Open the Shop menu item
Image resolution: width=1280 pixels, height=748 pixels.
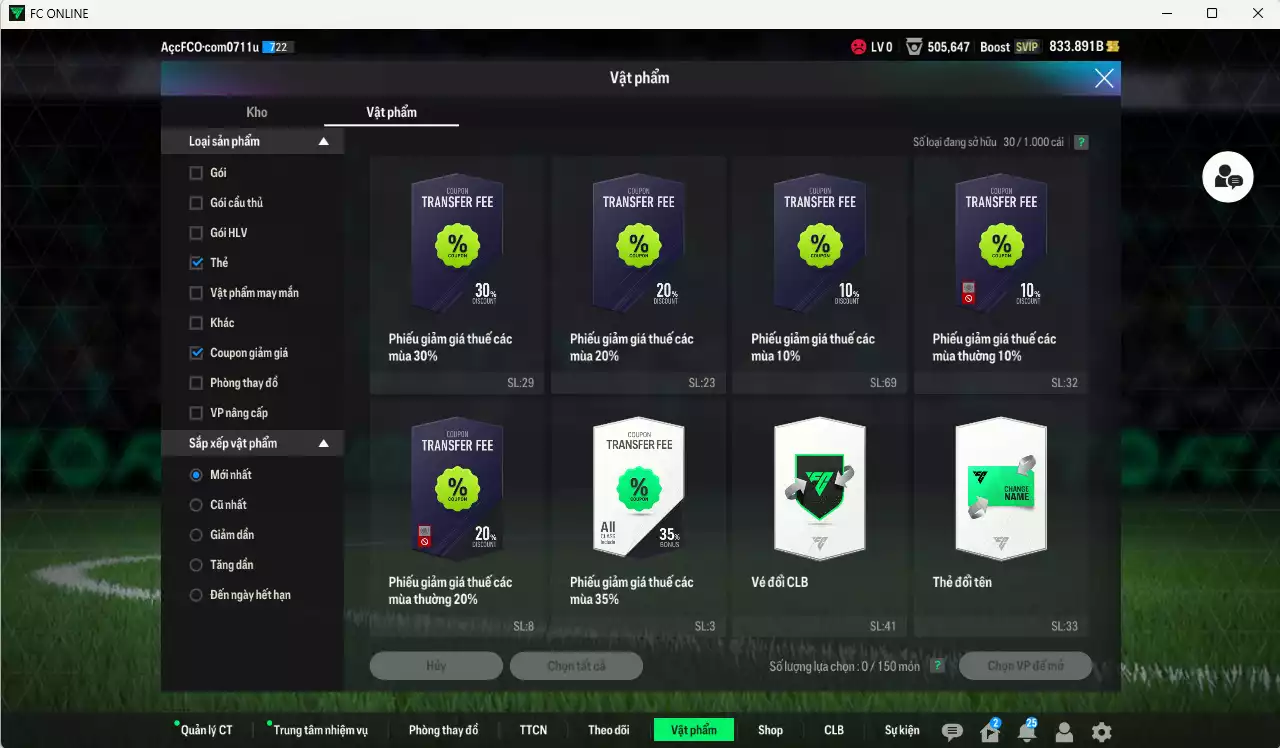(x=770, y=730)
